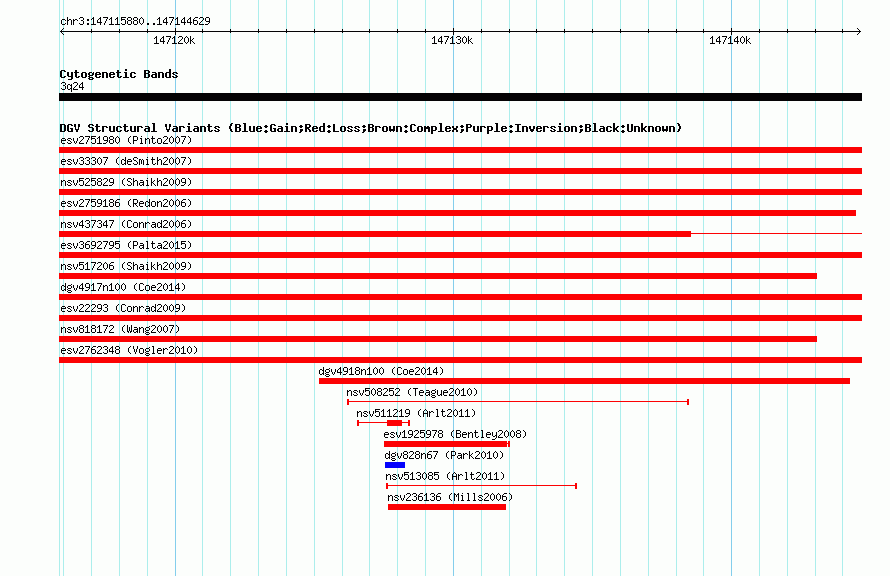Select dgv828n67 (Park2010) gain variant label
The image size is (890, 576).
(444, 455)
